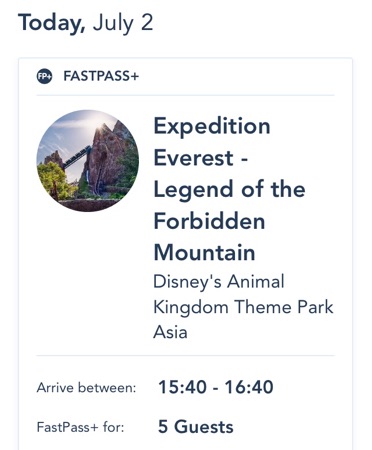Tap the Forbidden line of the title
The height and width of the screenshot is (450, 372).
click(209, 221)
